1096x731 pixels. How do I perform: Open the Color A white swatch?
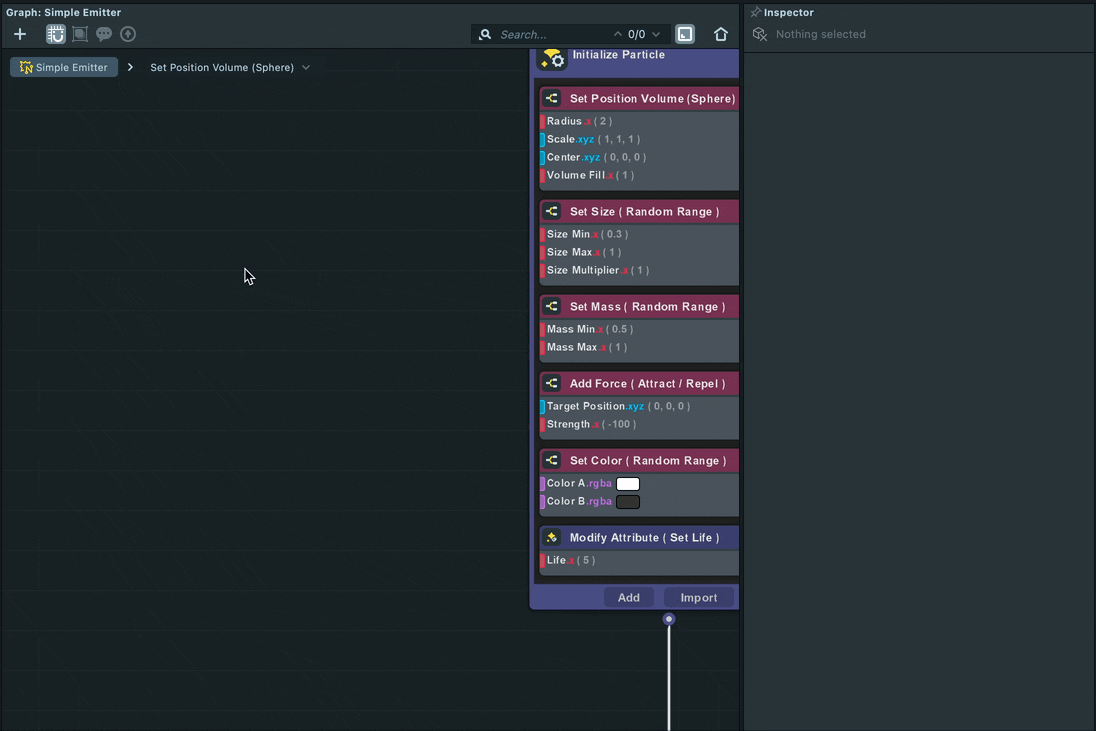[628, 484]
